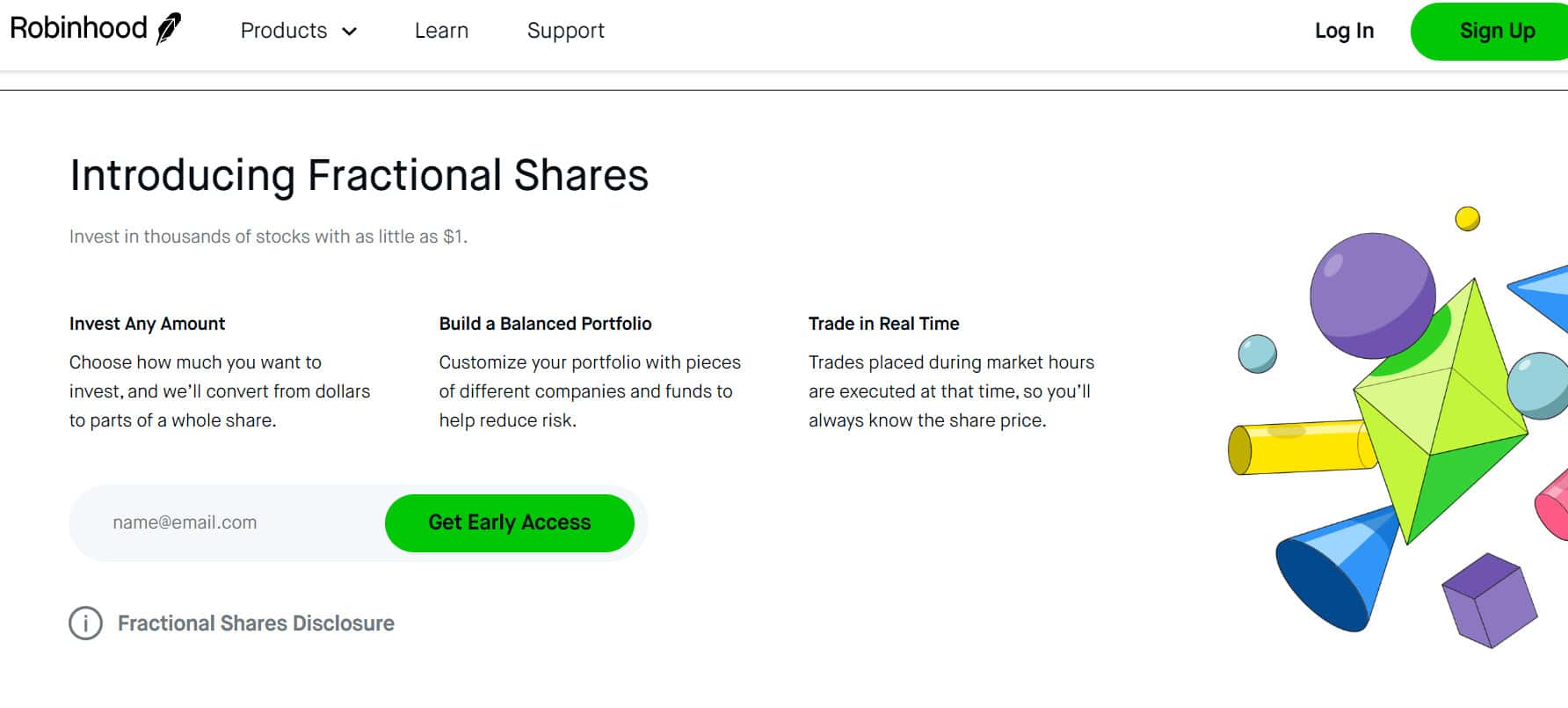The height and width of the screenshot is (708, 1568).
Task: Open the Support page
Action: [565, 31]
